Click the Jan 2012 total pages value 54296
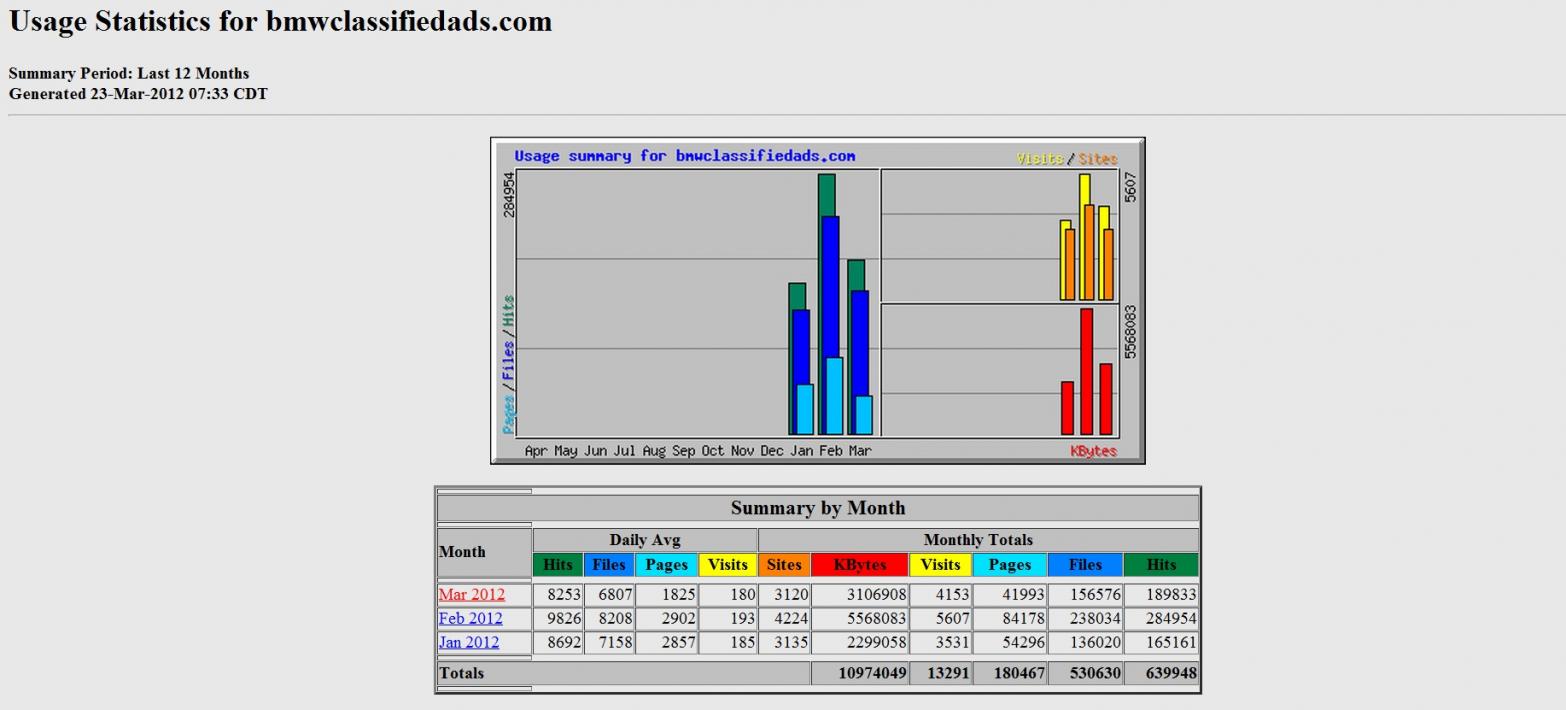 pyautogui.click(x=1025, y=642)
